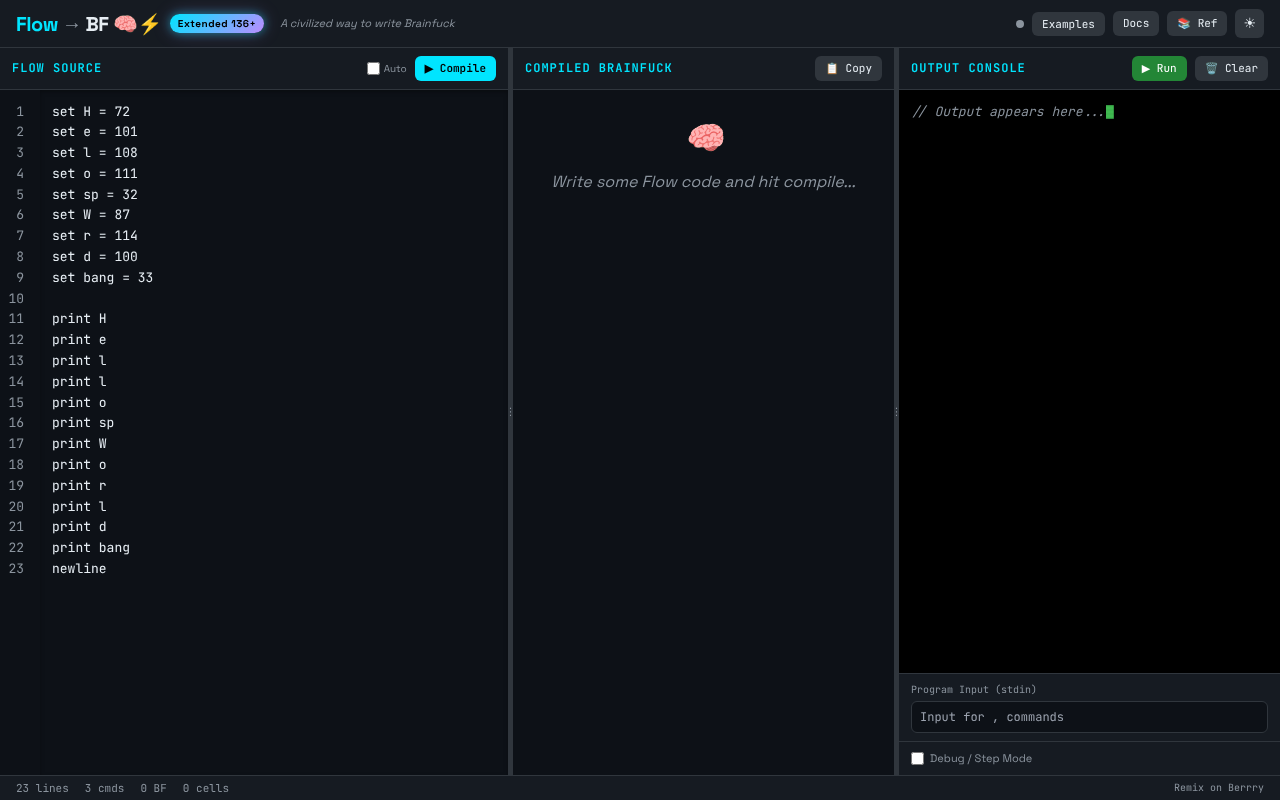Click the line 'set r = 114'
This screenshot has height=800, width=1280.
coord(95,236)
